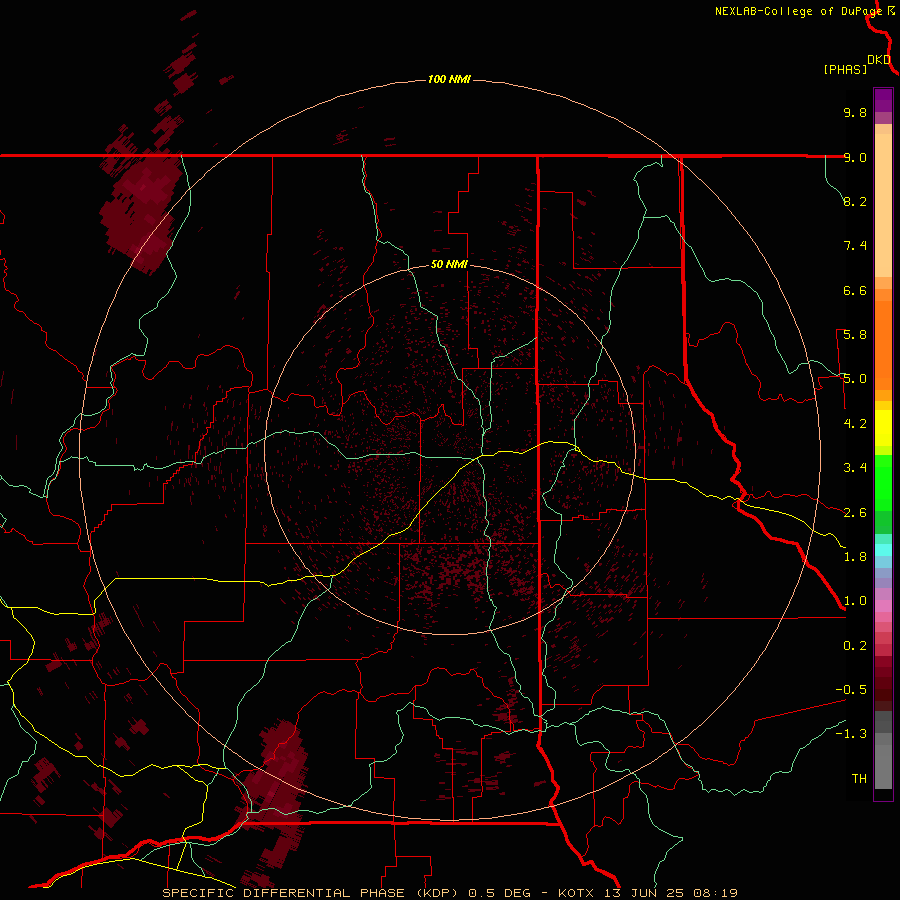
Task: Click the [PHAS] legend heading
Action: click(845, 69)
